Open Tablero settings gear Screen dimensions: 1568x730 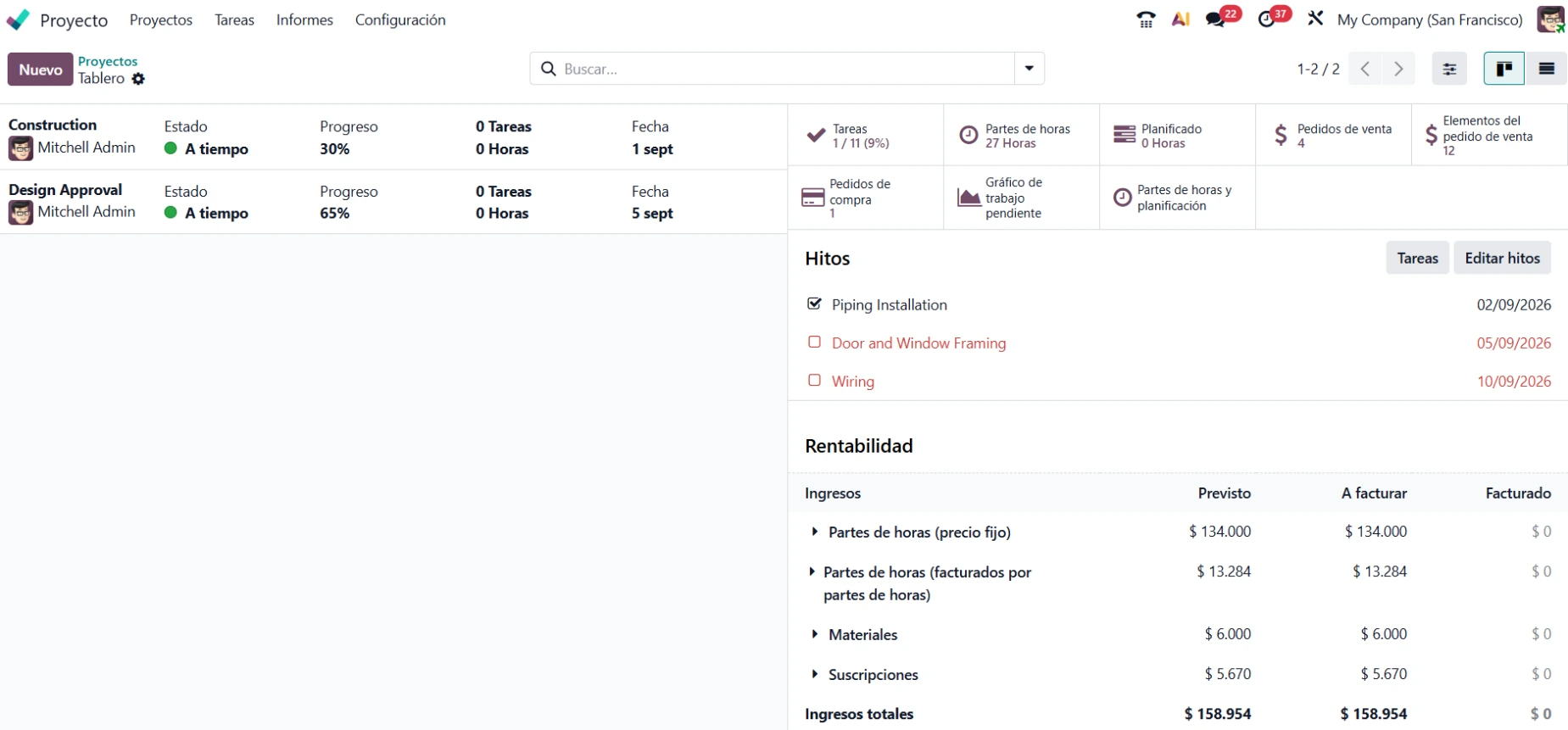(x=138, y=79)
